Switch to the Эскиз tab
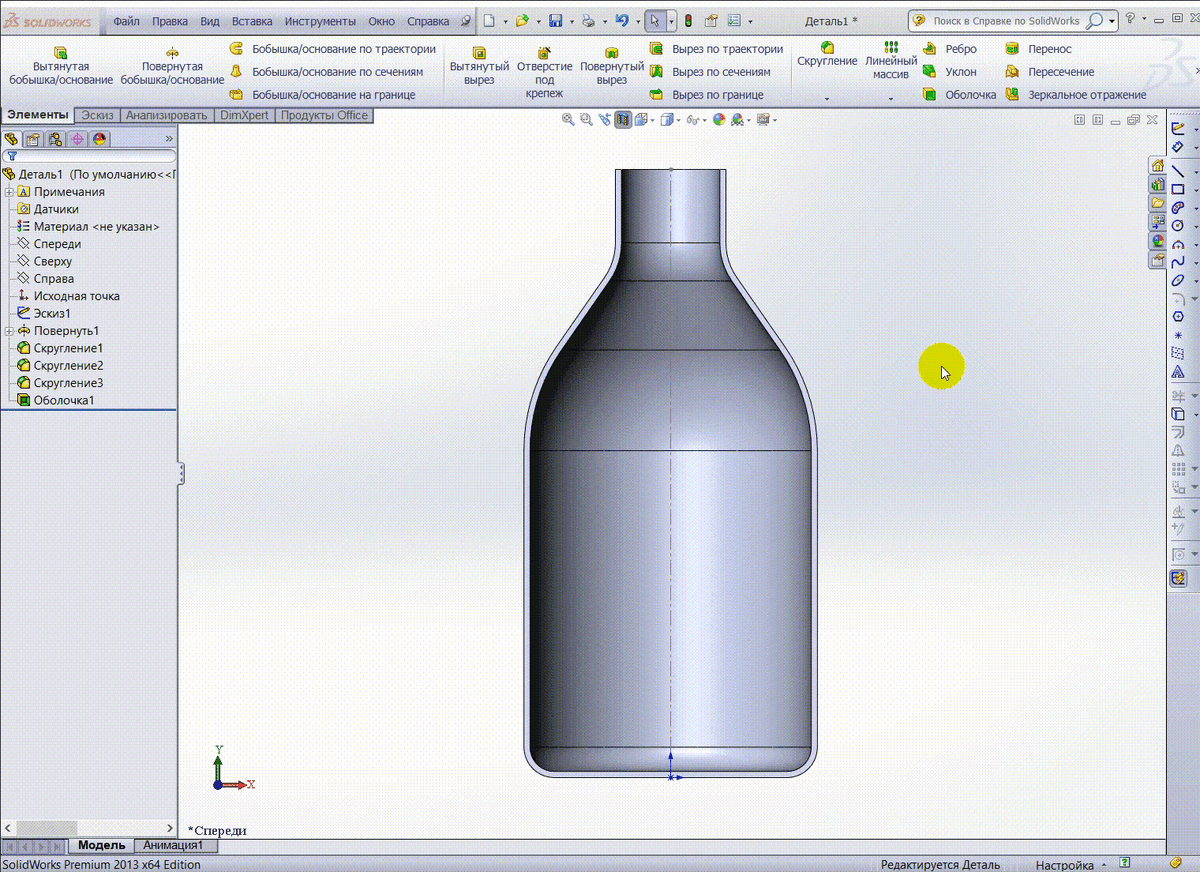 point(97,115)
